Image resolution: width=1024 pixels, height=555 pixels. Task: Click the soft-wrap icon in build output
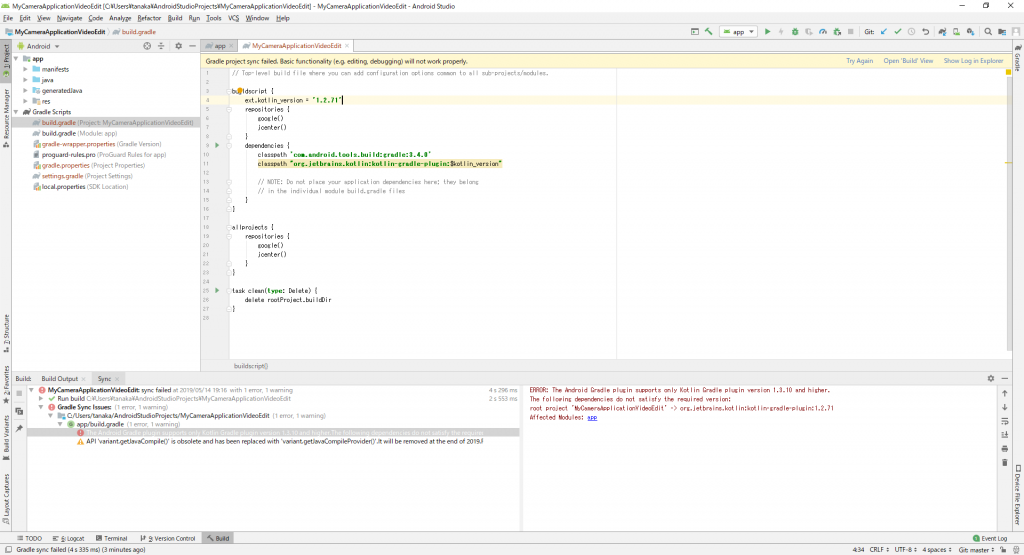[x=1004, y=421]
